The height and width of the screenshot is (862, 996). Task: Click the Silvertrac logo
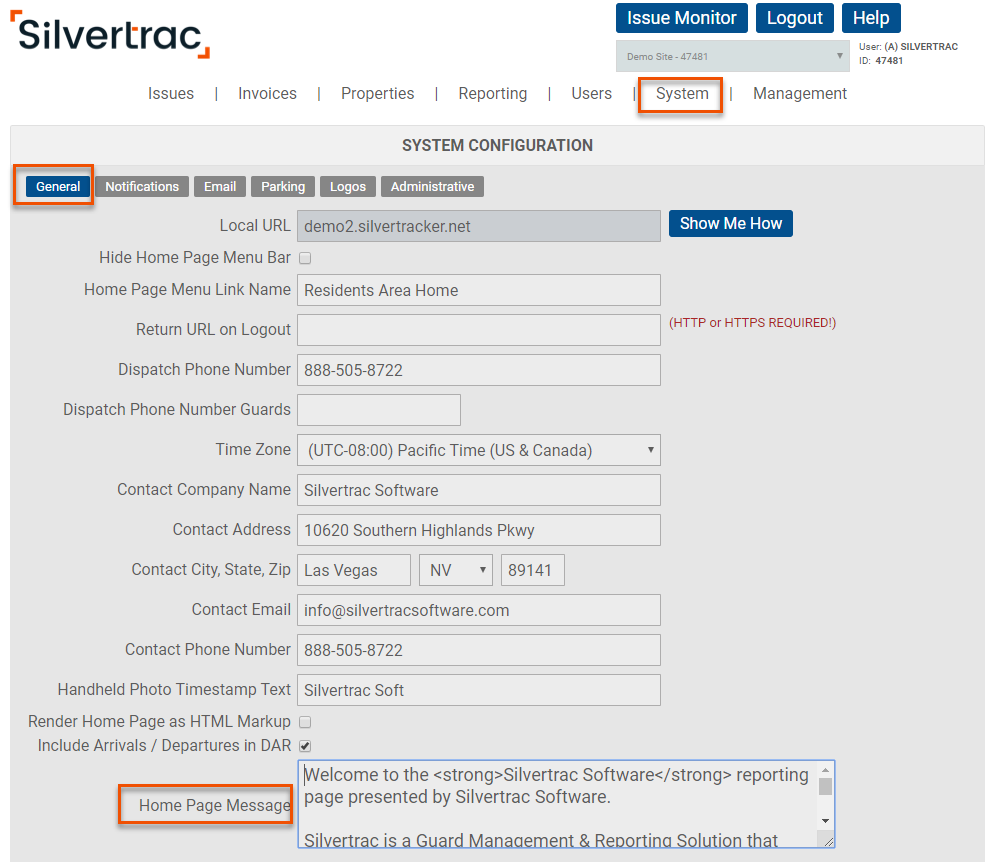pos(110,34)
